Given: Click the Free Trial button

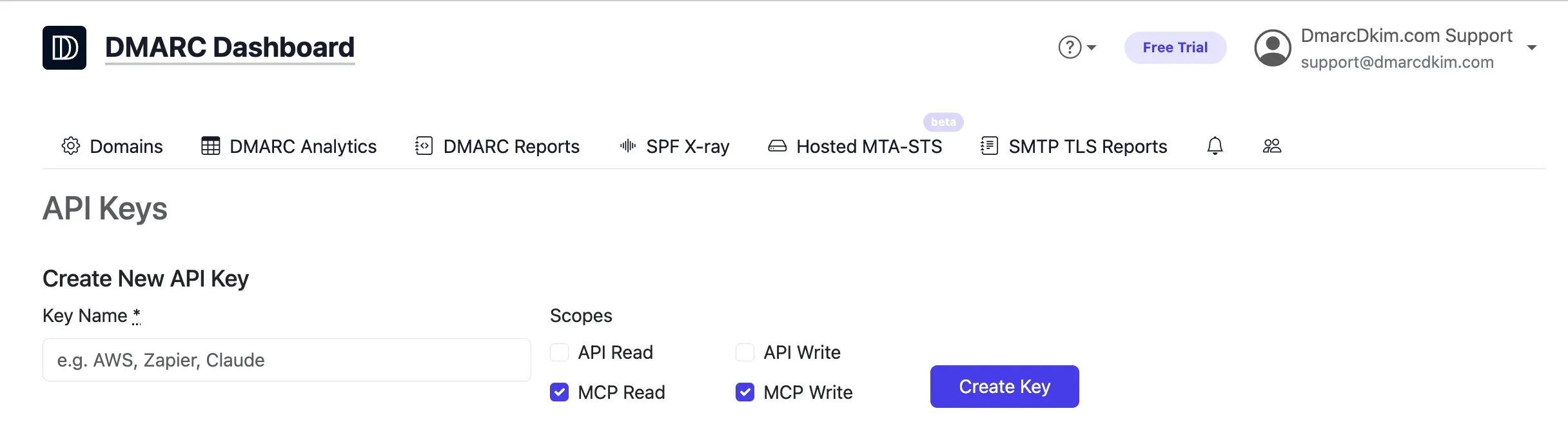Looking at the screenshot, I should (1175, 47).
